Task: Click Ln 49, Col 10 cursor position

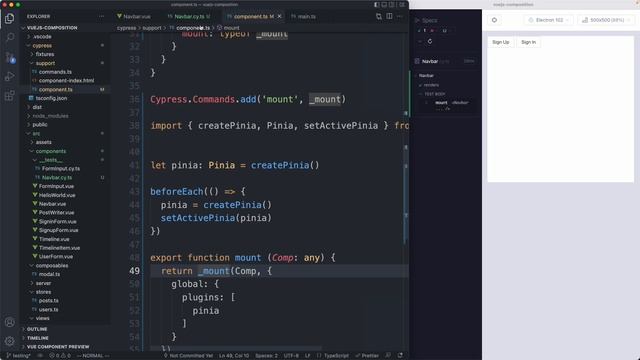Action: 234,356
